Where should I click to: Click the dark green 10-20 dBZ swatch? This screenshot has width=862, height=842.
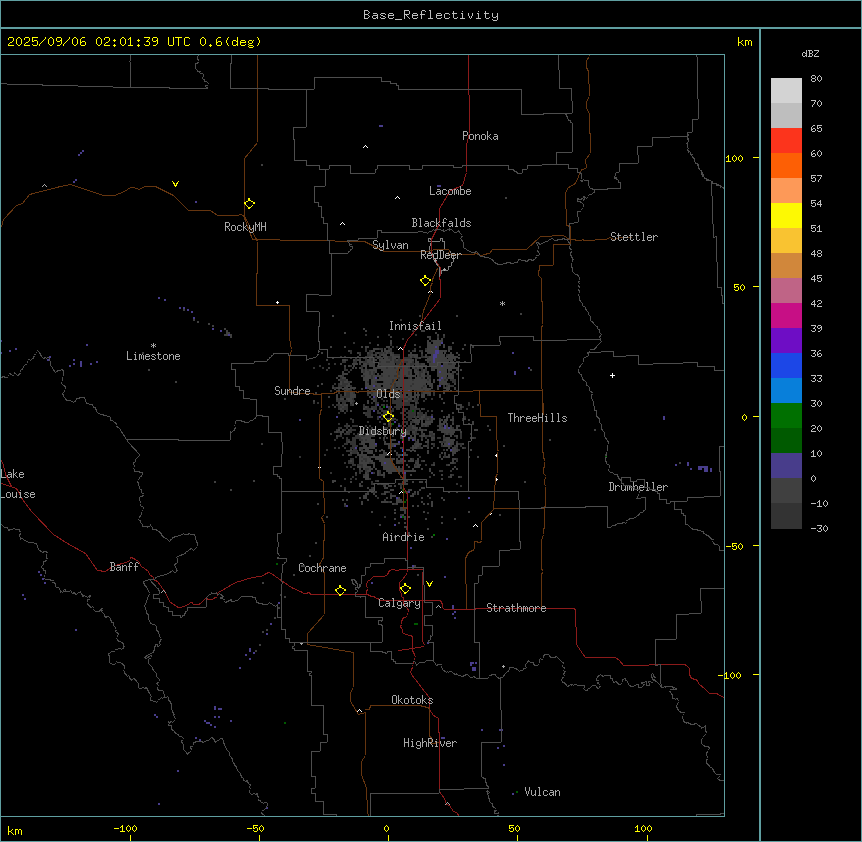click(x=786, y=440)
